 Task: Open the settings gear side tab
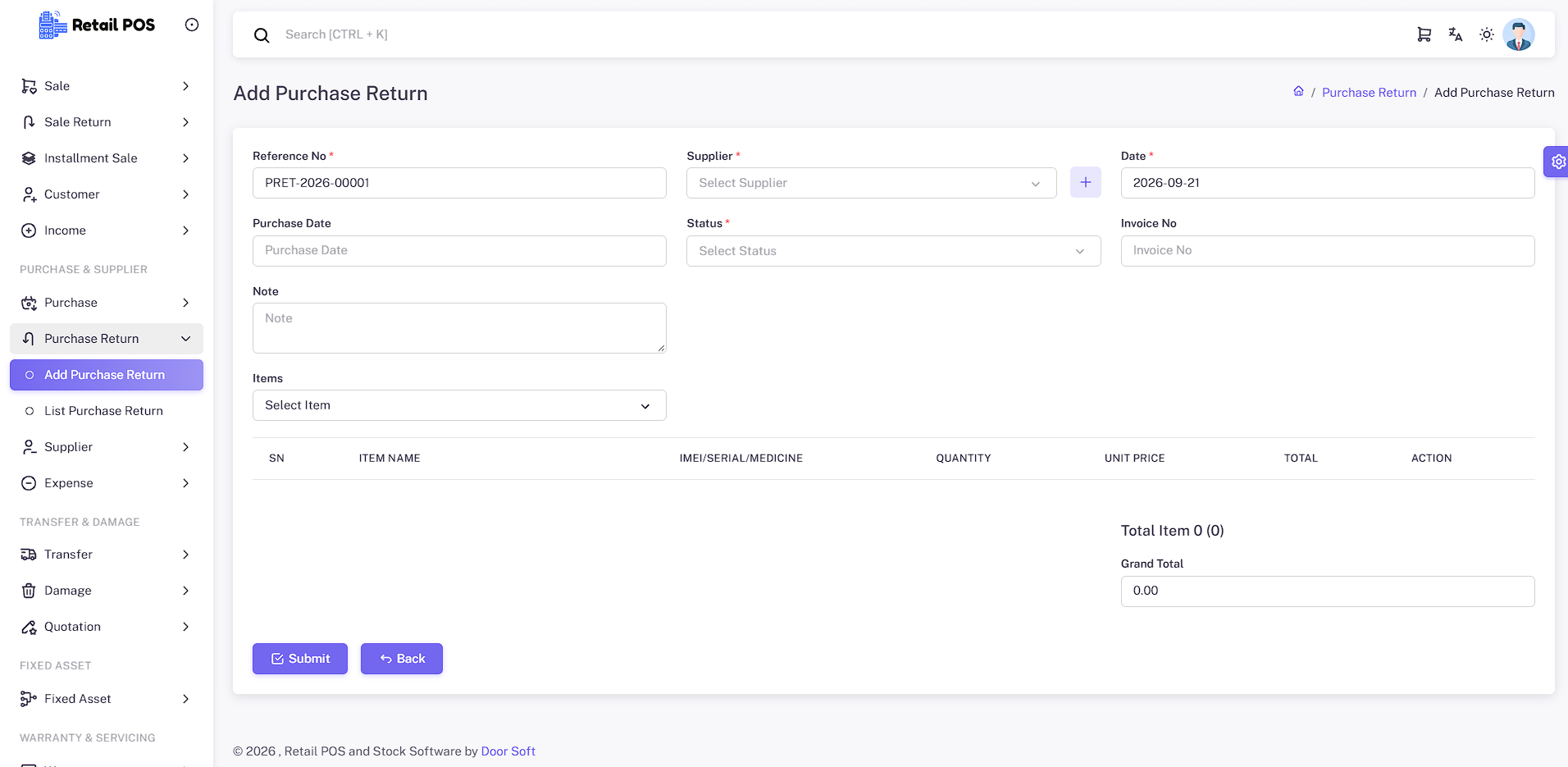click(x=1557, y=162)
